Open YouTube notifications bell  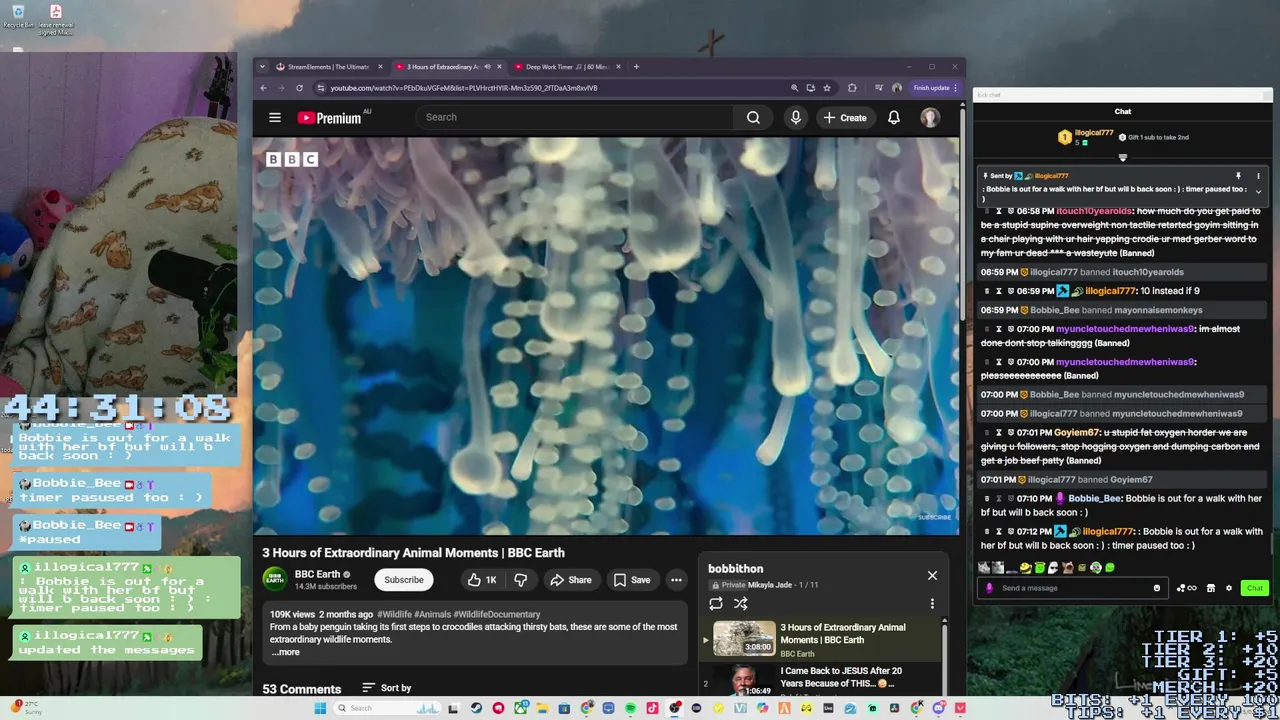(x=894, y=117)
